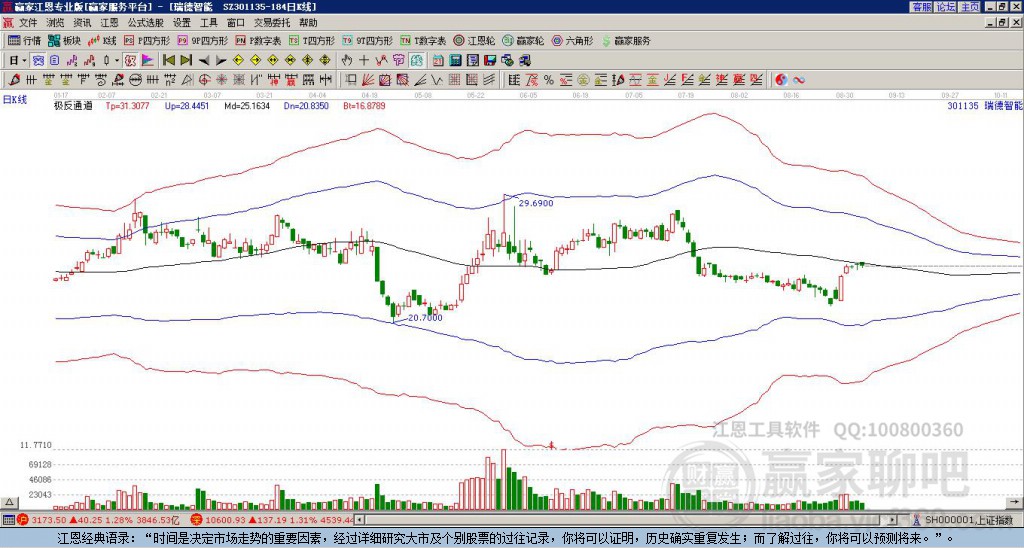Open the T四方形 tool

312,40
